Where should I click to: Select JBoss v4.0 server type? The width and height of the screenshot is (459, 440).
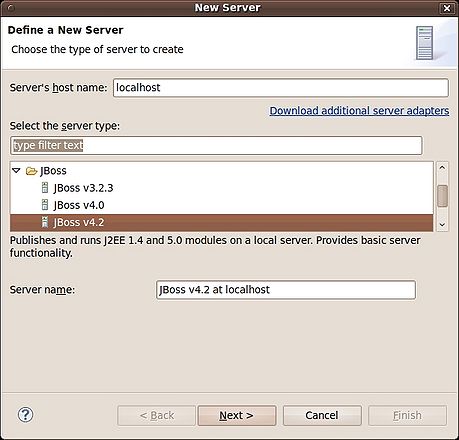click(222, 205)
